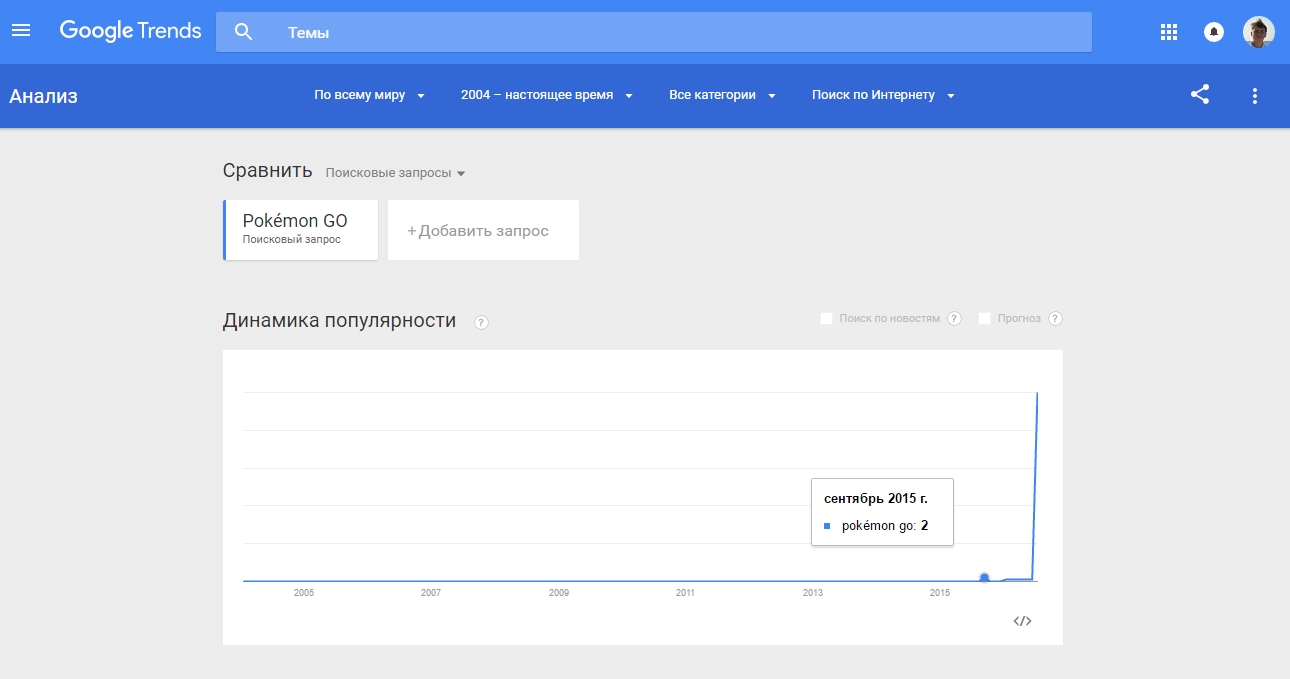Image resolution: width=1290 pixels, height=679 pixels.
Task: Enable the Прогноз checkbox
Action: point(984,318)
